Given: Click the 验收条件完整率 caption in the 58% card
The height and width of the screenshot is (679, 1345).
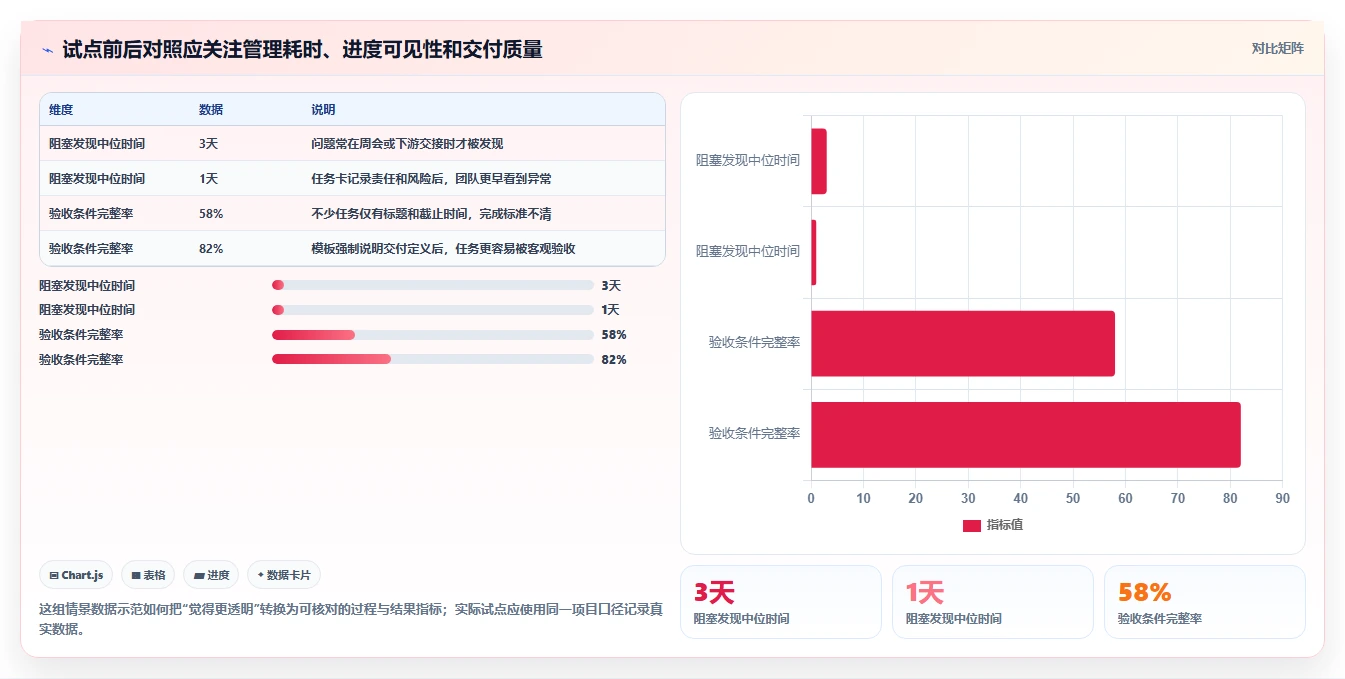Looking at the screenshot, I should click(x=1160, y=619).
